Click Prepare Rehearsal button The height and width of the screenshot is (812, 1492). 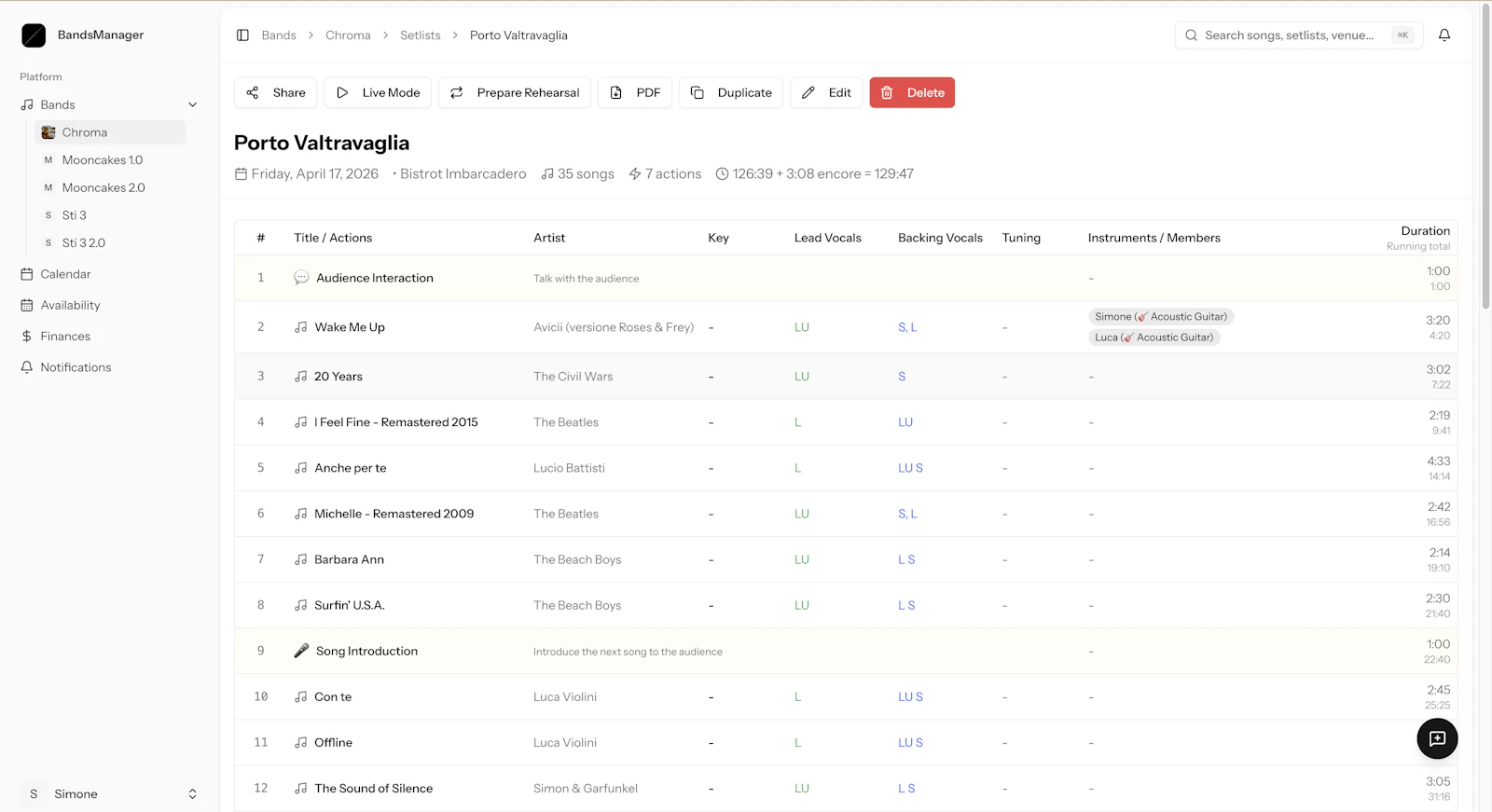coord(515,92)
